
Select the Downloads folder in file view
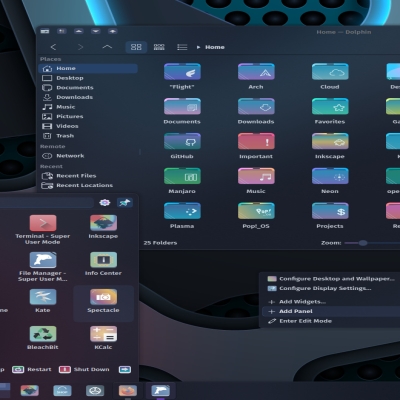tap(256, 107)
